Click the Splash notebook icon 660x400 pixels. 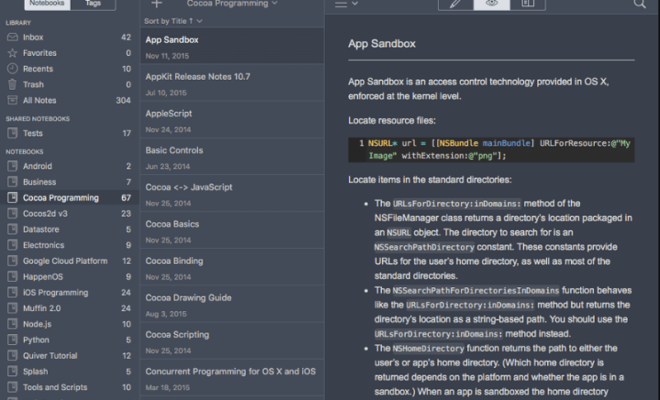13,371
